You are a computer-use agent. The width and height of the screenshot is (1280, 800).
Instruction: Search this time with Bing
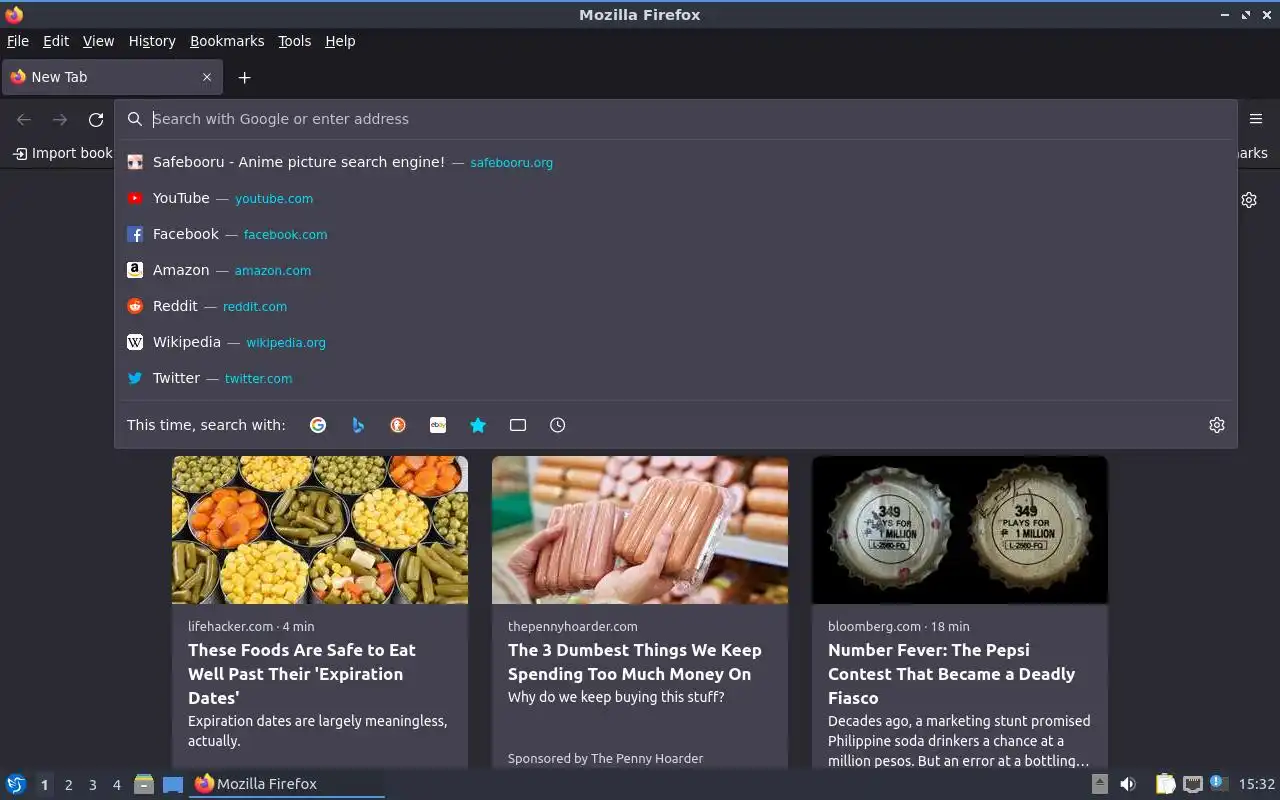pos(358,425)
